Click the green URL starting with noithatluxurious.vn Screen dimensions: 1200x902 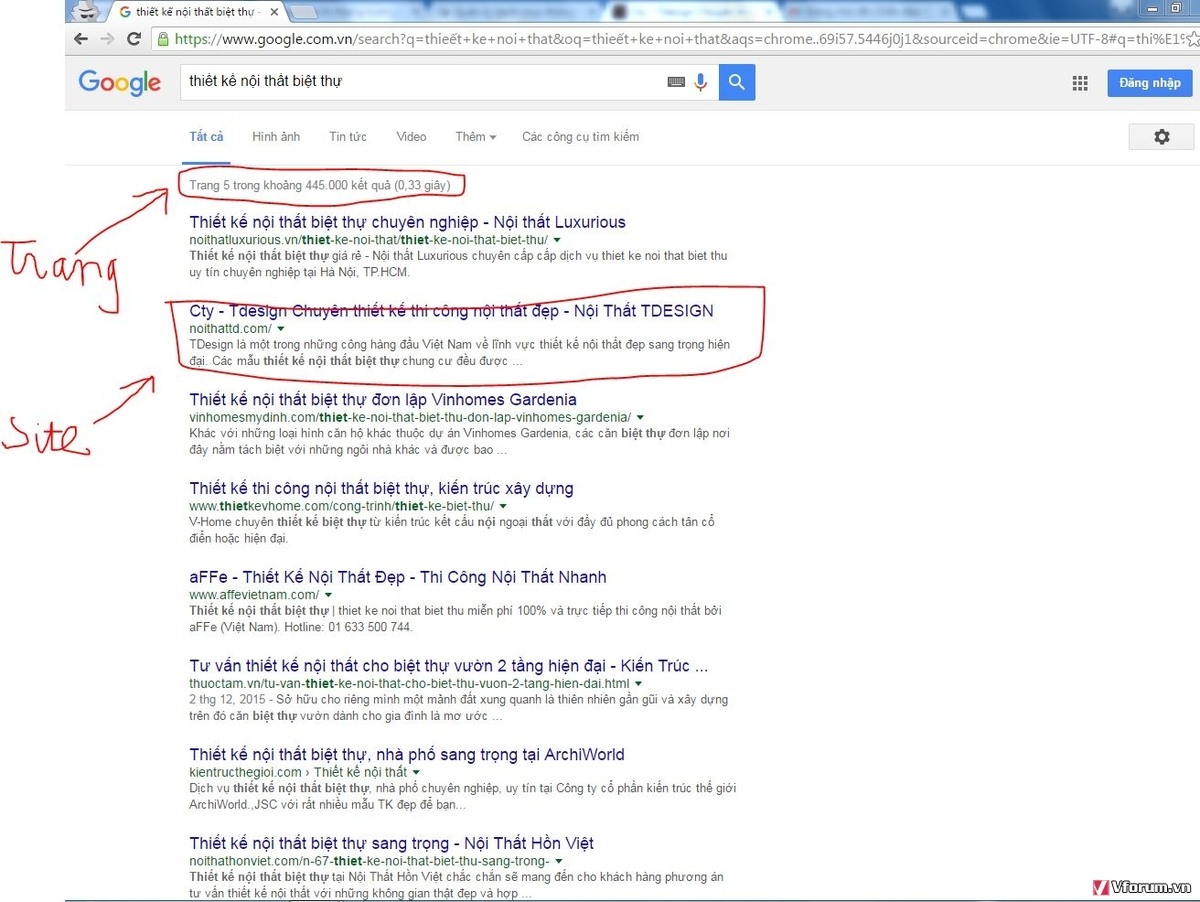click(x=368, y=241)
